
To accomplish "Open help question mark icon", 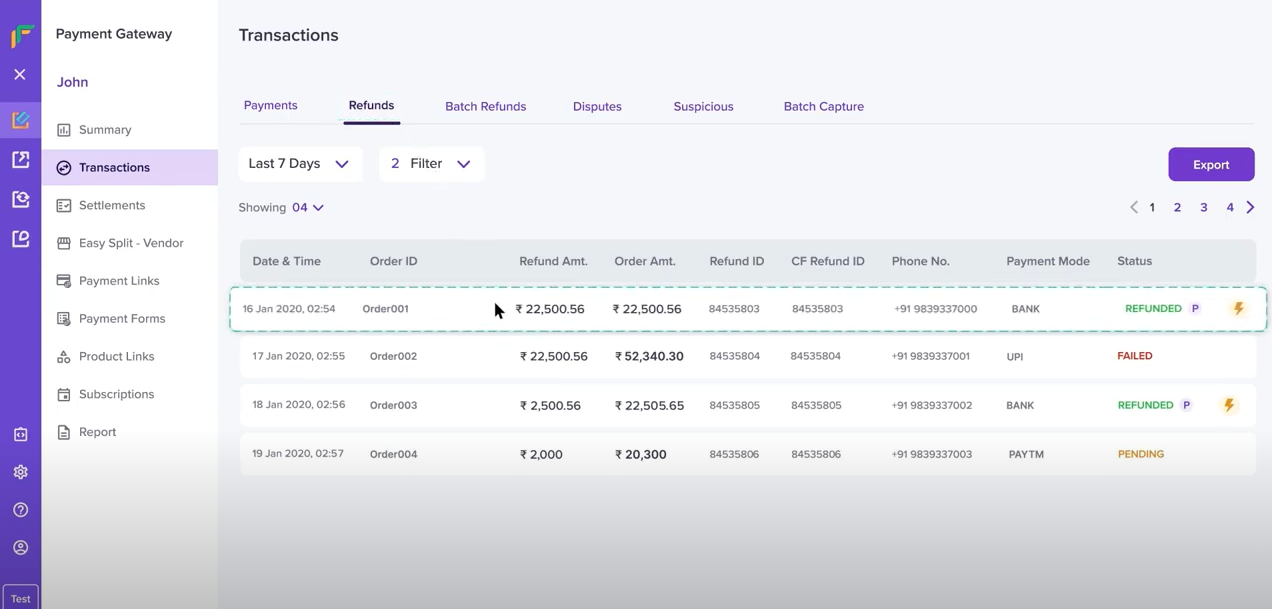I will click(20, 510).
